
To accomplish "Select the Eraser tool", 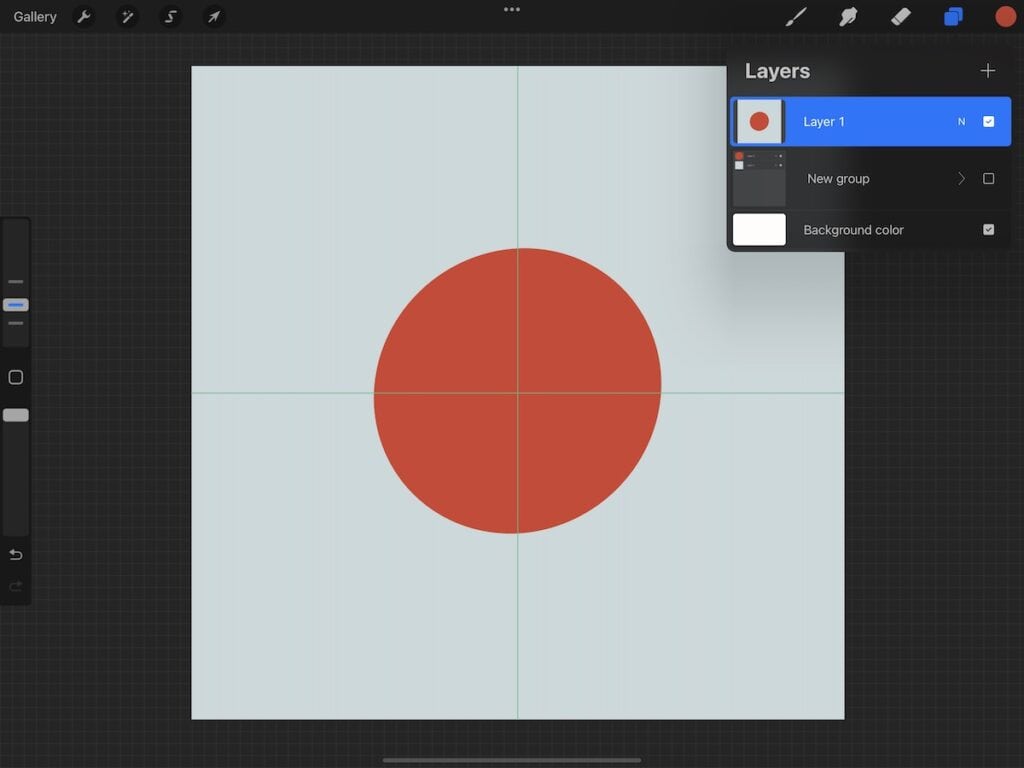I will click(x=899, y=16).
